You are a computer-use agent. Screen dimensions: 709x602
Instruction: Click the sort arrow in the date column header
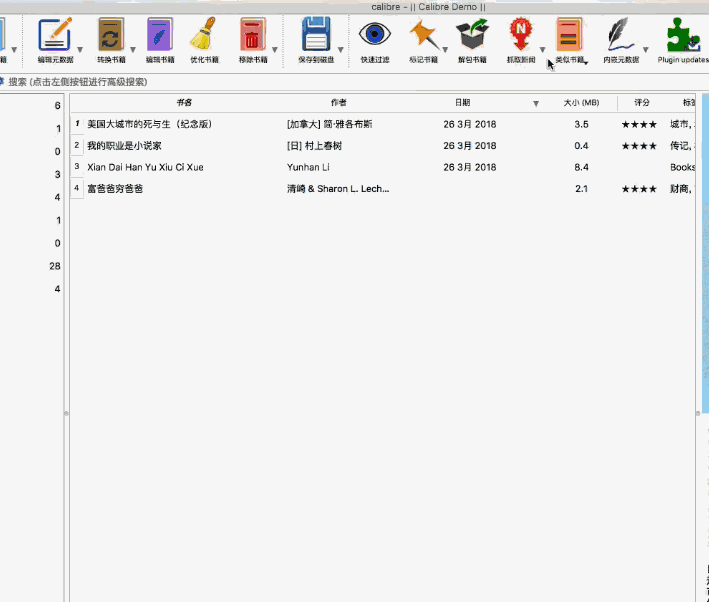pos(536,104)
